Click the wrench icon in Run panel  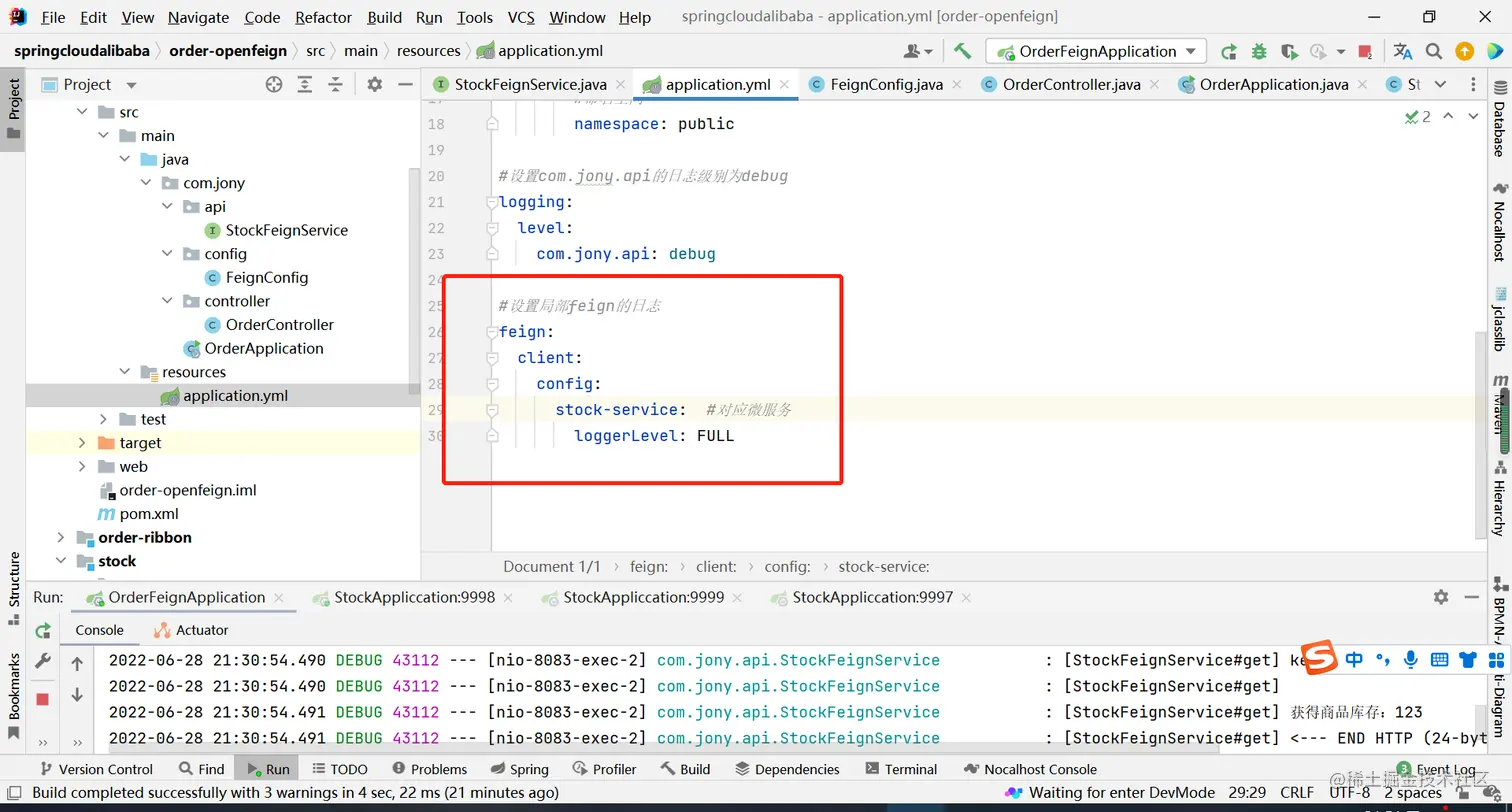43,661
